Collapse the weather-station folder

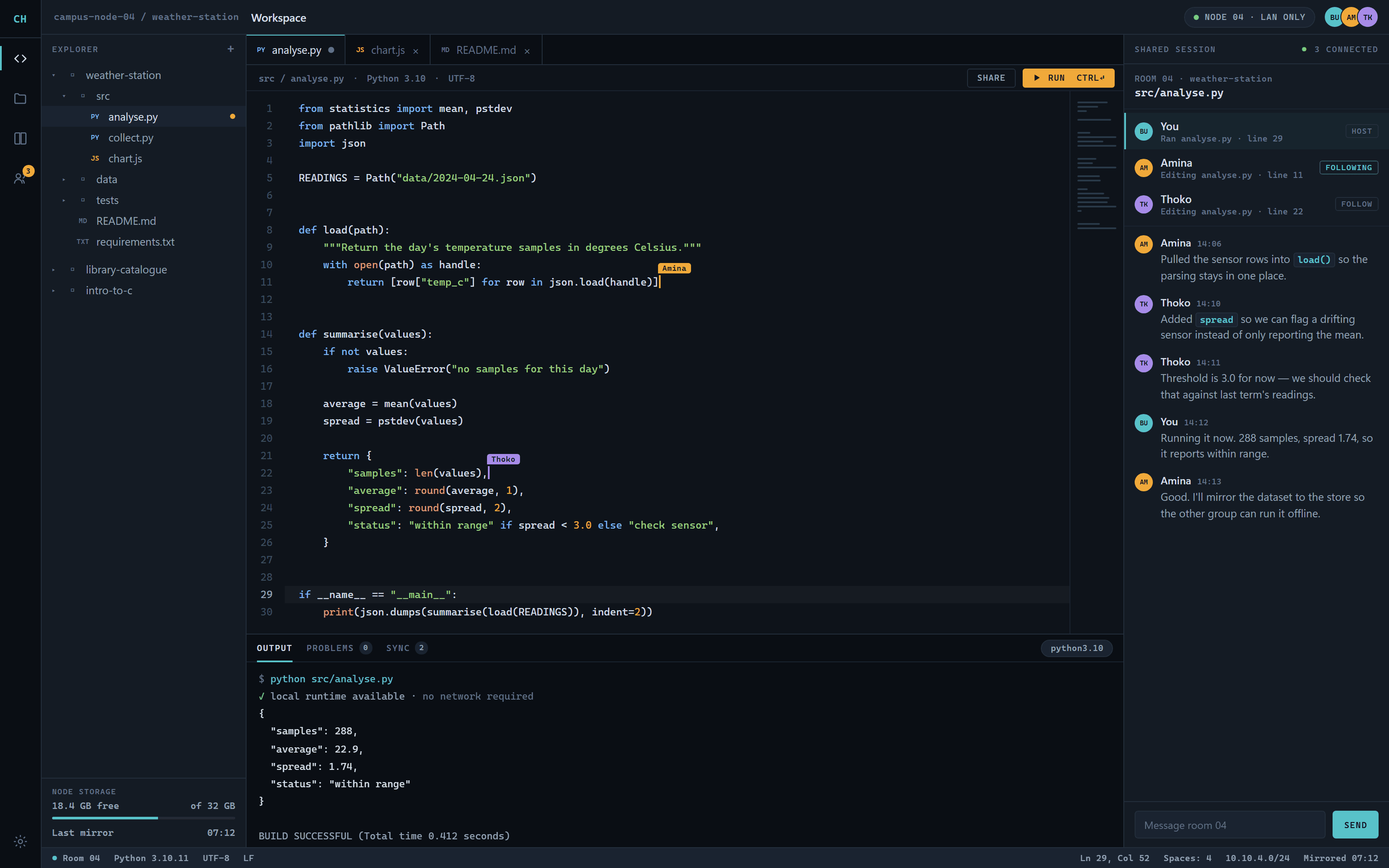tap(54, 75)
